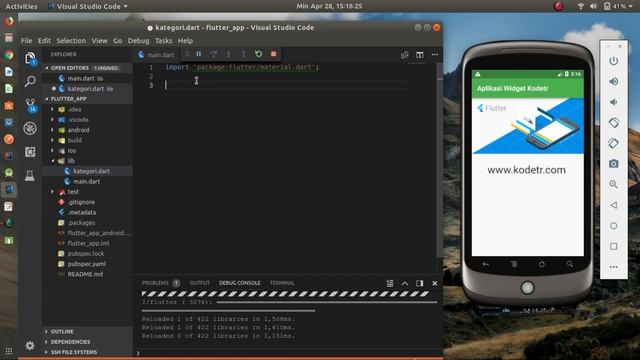
Task: Expand the ios folder
Action: (x=88, y=151)
